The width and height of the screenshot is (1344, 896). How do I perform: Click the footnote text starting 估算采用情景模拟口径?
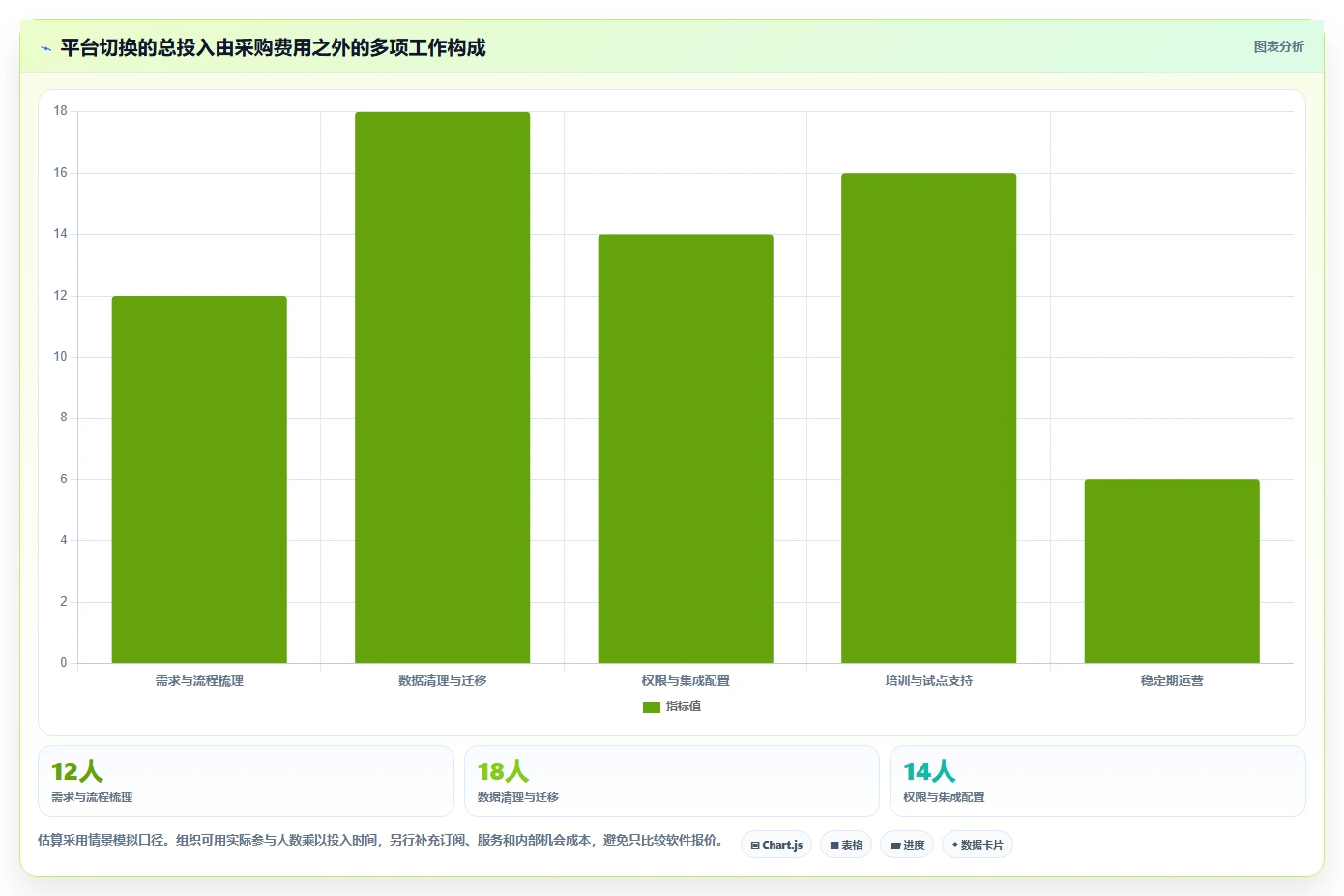381,840
